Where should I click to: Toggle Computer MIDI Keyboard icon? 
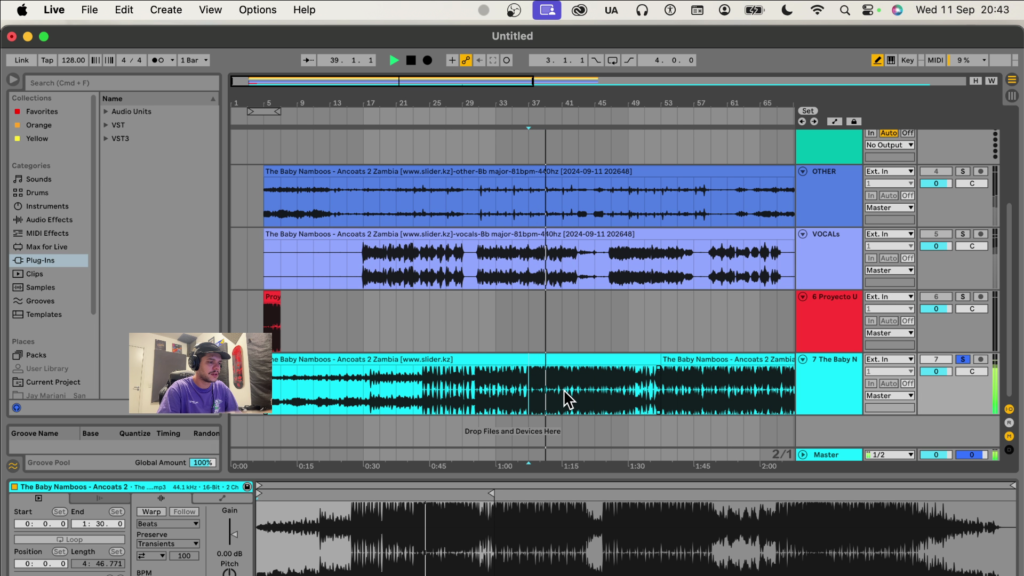coord(891,60)
